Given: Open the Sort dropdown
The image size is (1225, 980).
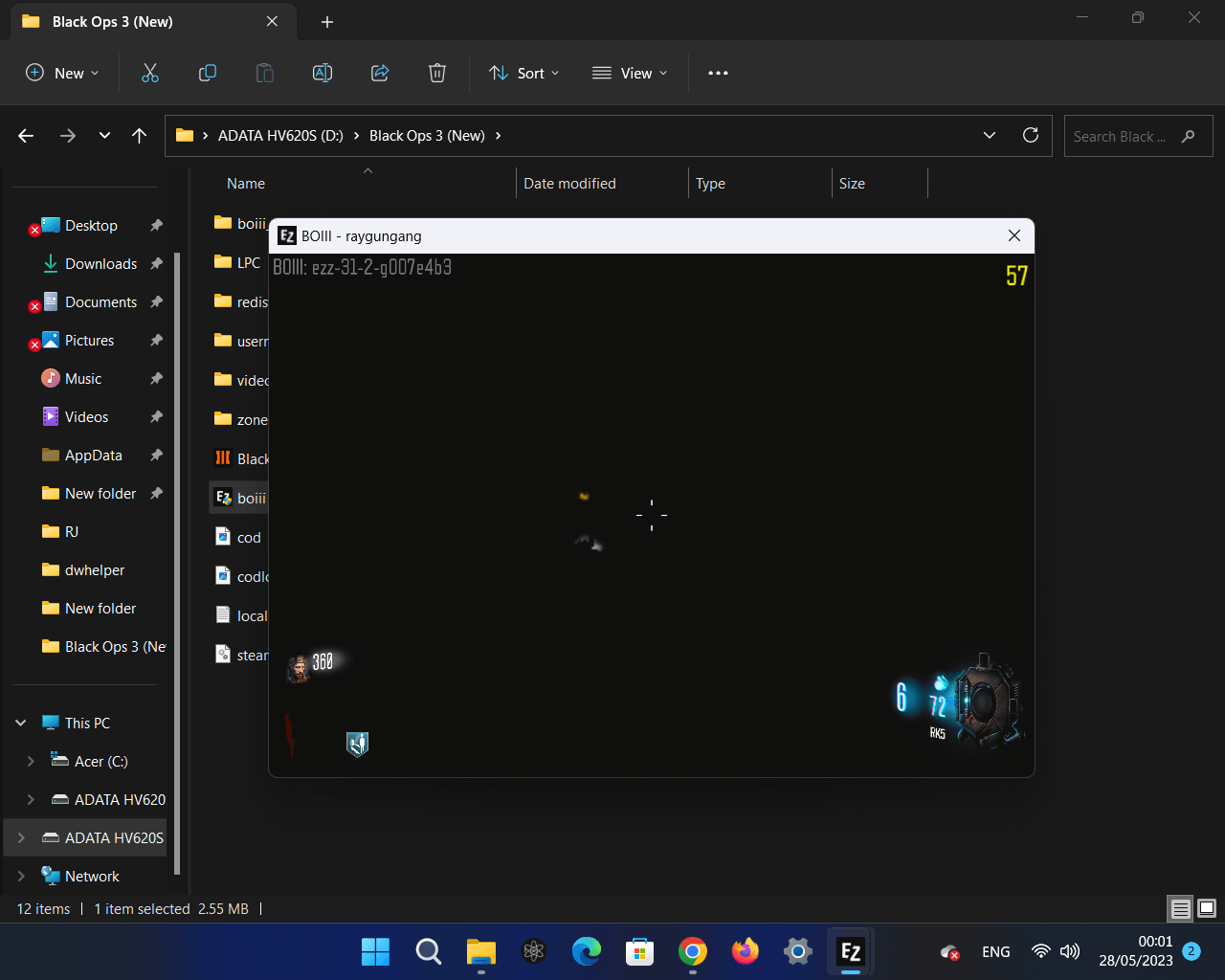Looking at the screenshot, I should 524,73.
